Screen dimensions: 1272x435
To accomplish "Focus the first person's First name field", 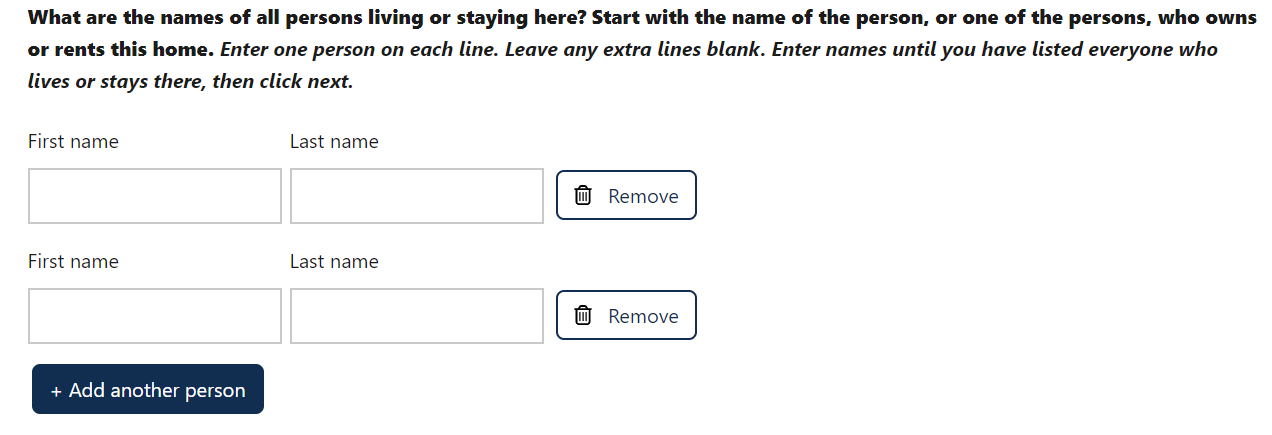I will [155, 196].
